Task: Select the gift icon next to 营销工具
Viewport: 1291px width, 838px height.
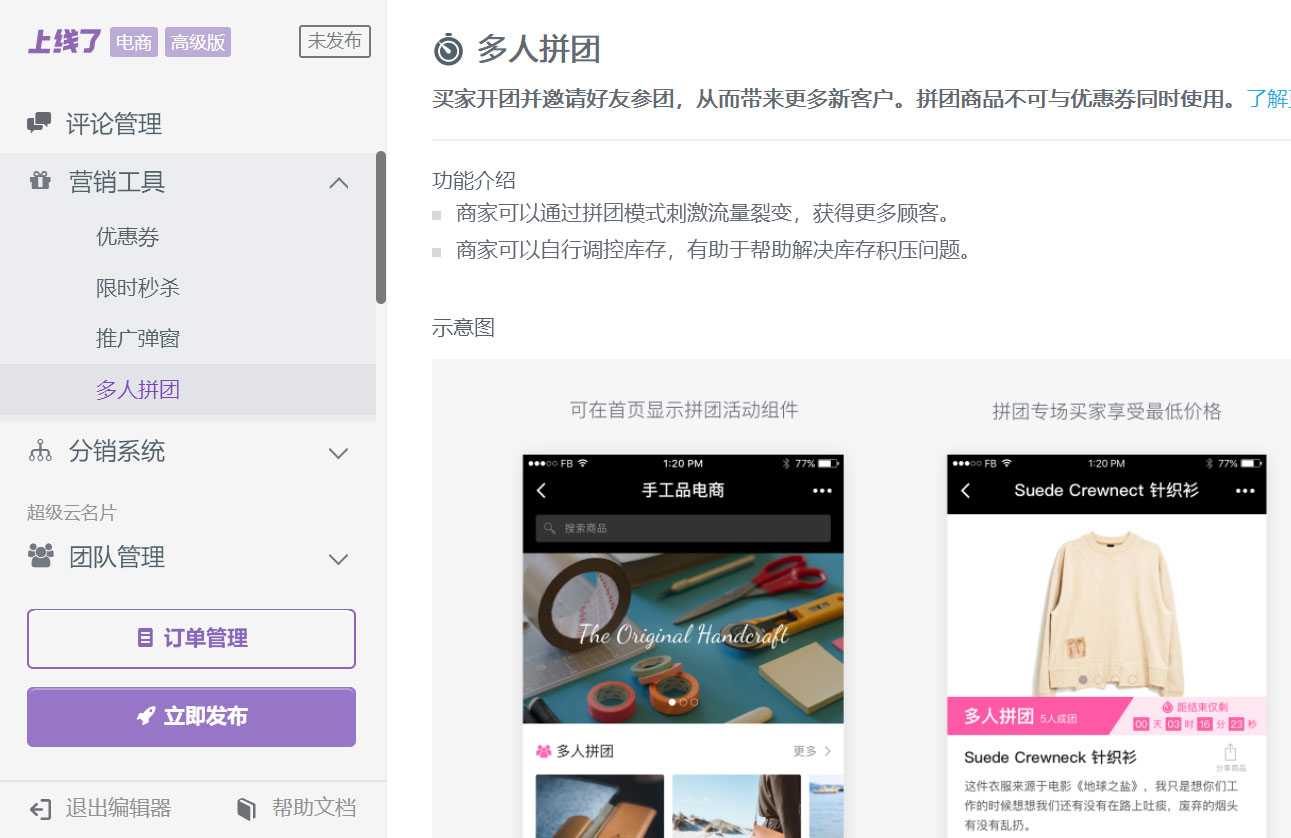Action: [39, 180]
